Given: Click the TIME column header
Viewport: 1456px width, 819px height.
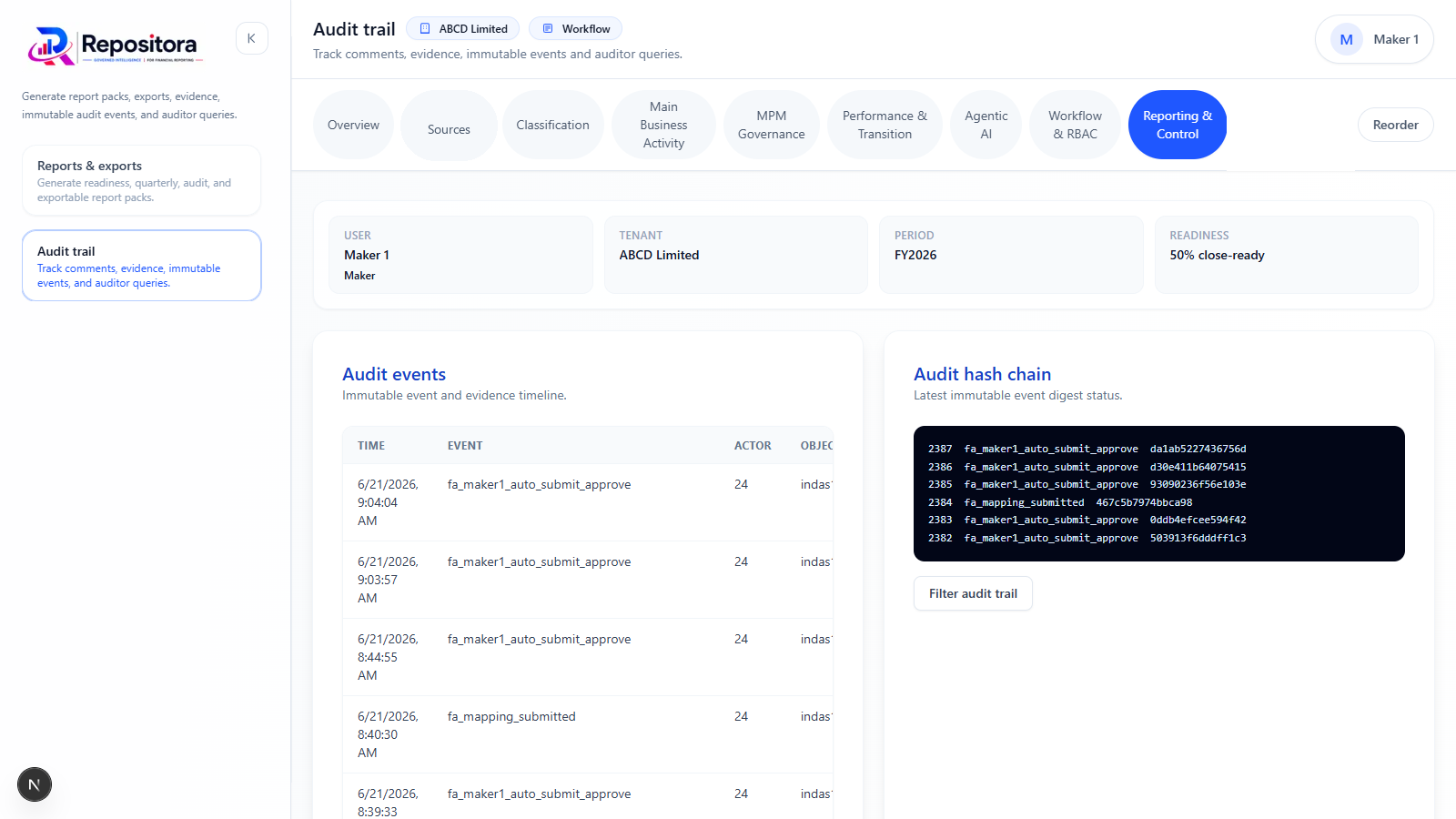Looking at the screenshot, I should (x=371, y=446).
